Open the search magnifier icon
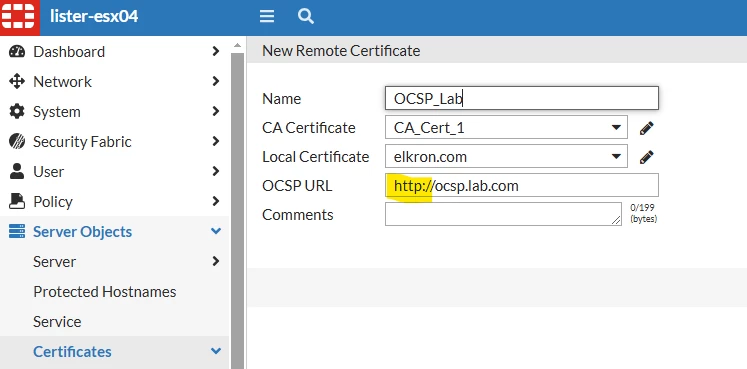Viewport: 747px width, 369px height. [x=306, y=17]
